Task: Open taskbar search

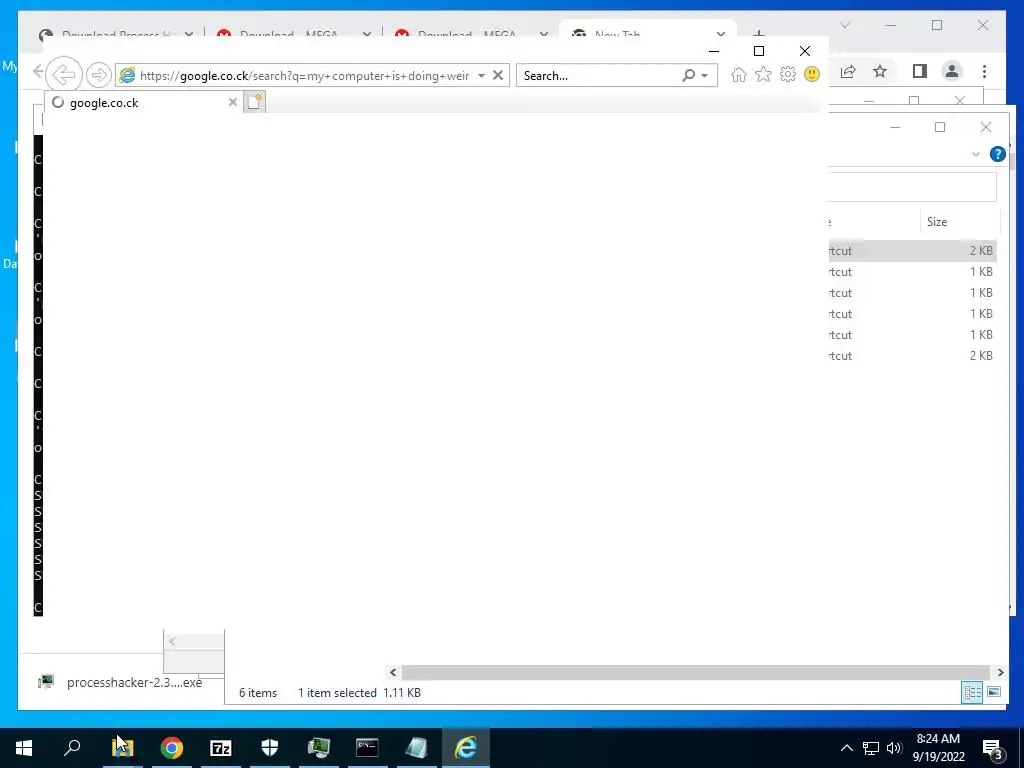Action: 72,748
